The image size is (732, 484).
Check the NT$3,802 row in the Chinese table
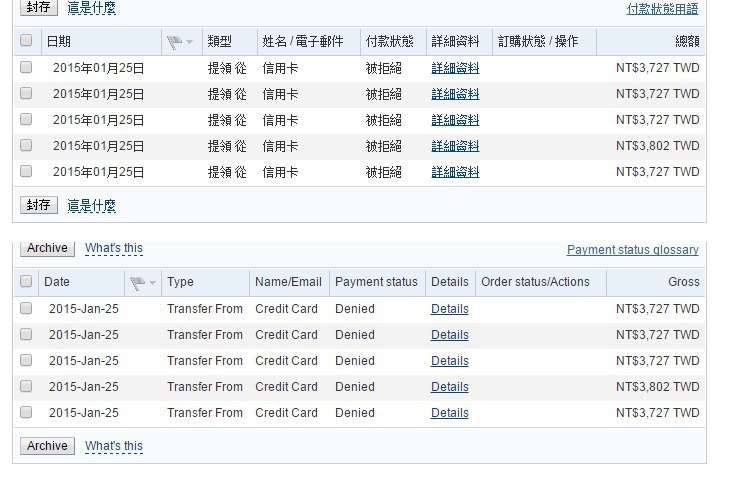coord(26,145)
